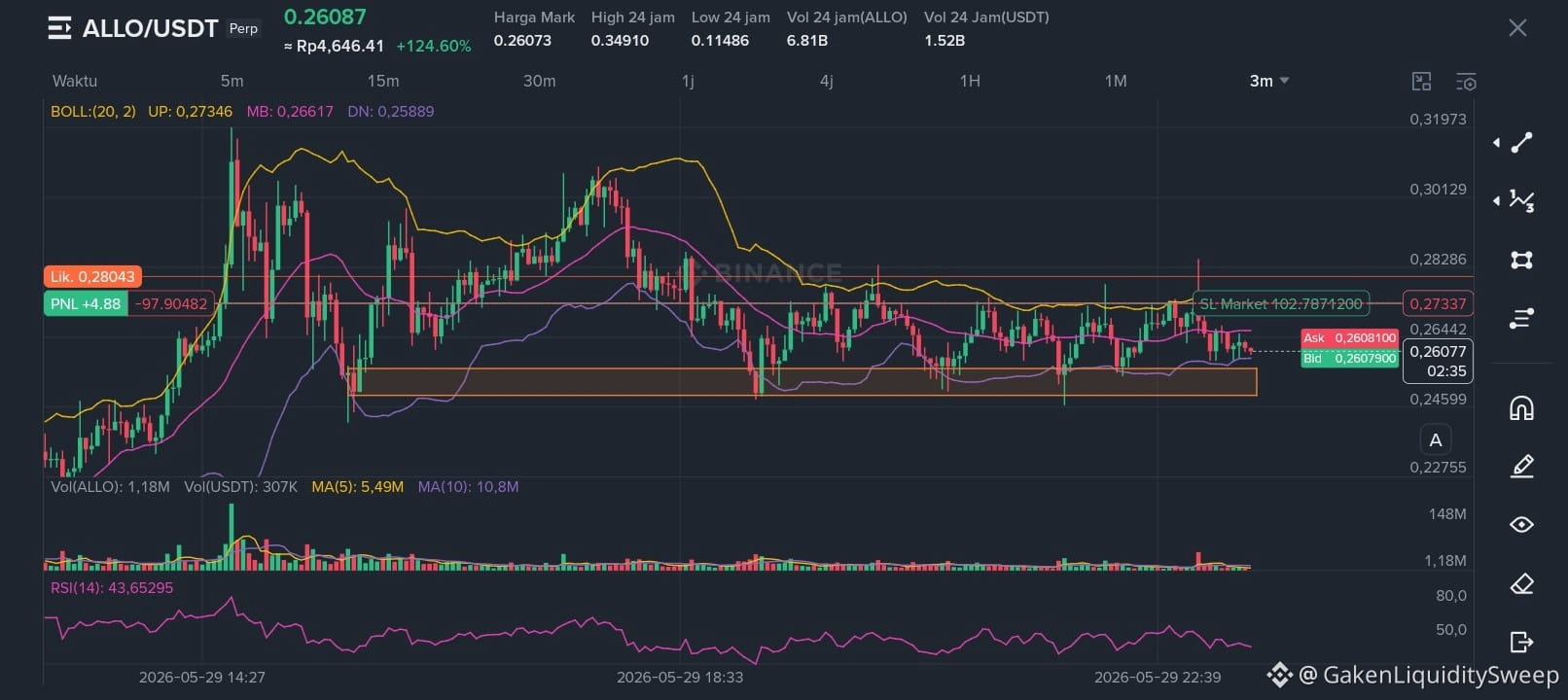
Task: Tap the Harga Mark value 0.26073
Action: tap(522, 40)
